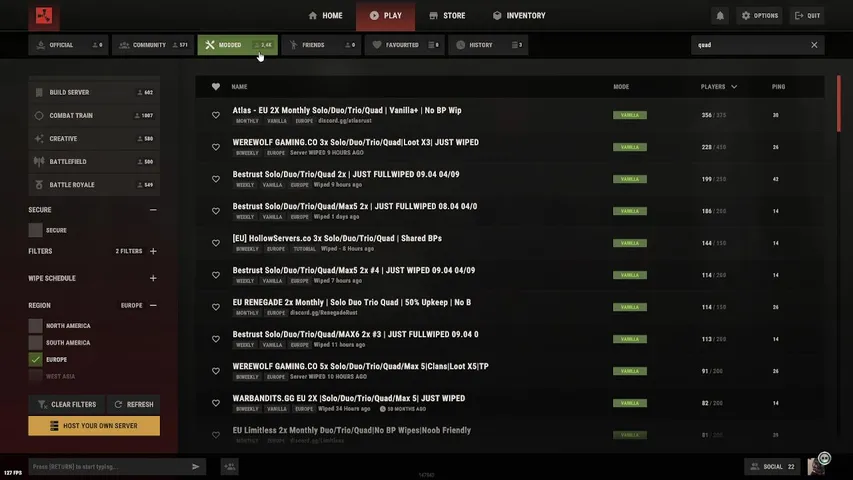Favourite Bestrust 2x 04/09 server heart
The height and width of the screenshot is (480, 853).
[216, 179]
